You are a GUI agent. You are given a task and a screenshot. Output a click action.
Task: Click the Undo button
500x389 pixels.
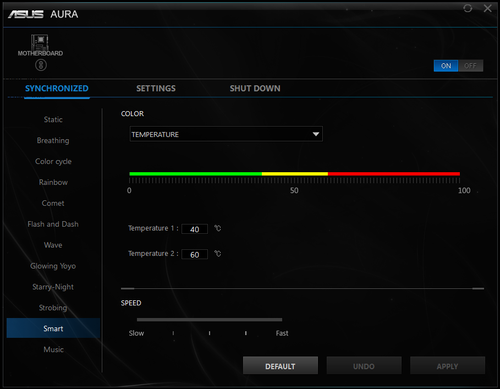click(x=364, y=366)
